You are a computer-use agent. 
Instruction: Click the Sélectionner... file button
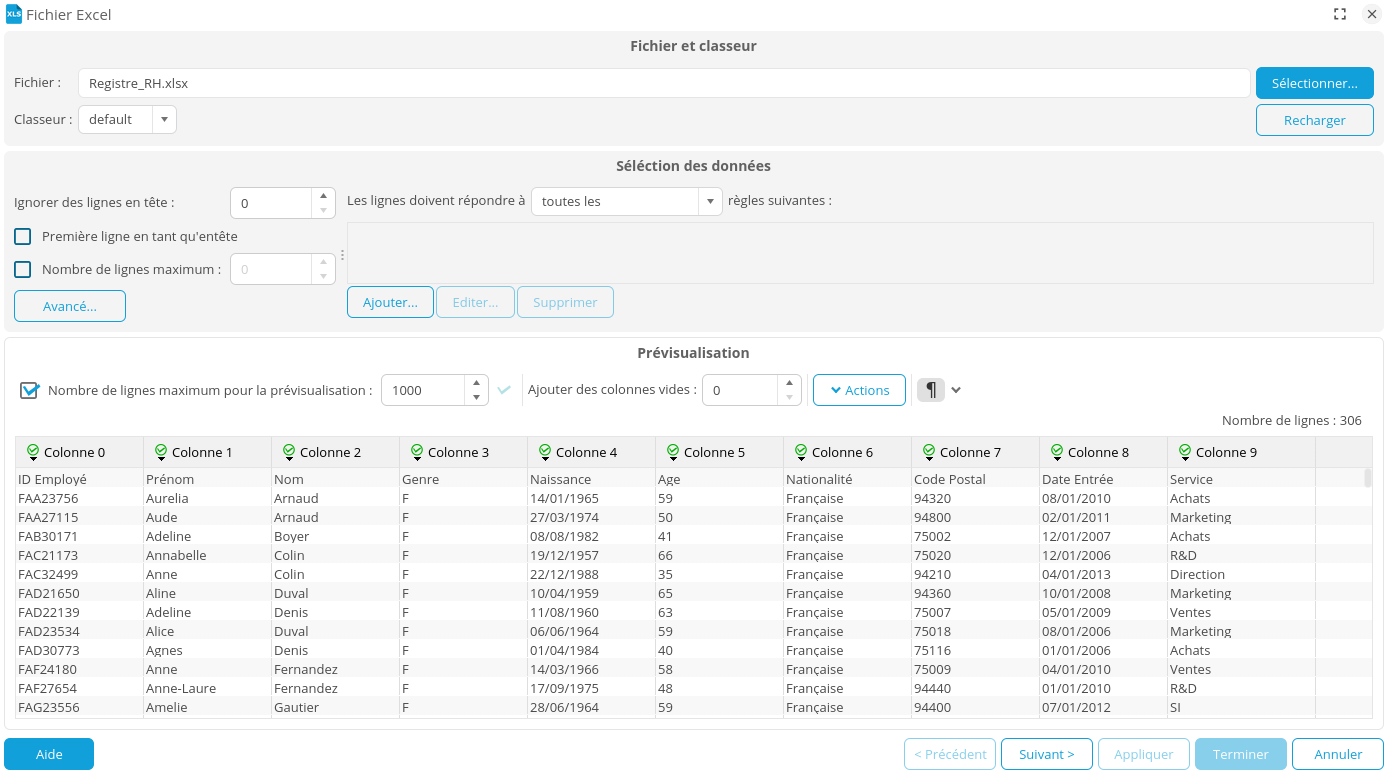[1314, 83]
